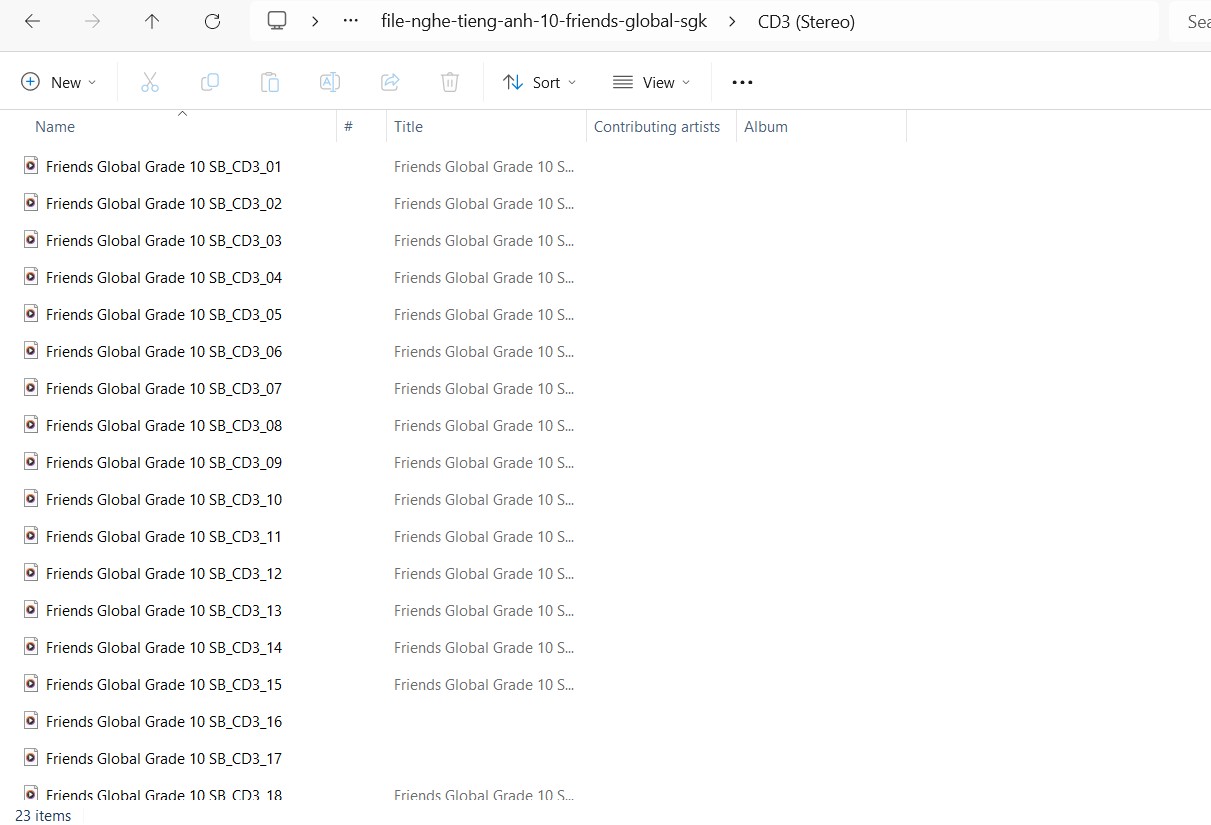
Task: Open the New item menu
Action: click(x=58, y=82)
